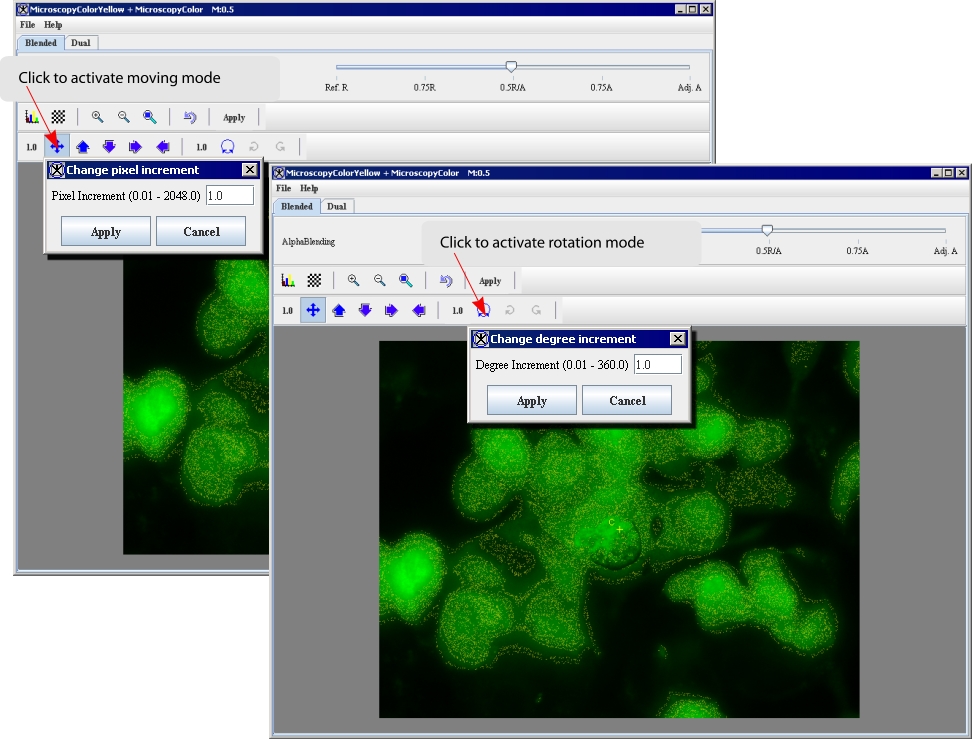Image resolution: width=972 pixels, height=739 pixels.
Task: Open the Help menu in the front window
Action: (x=309, y=188)
